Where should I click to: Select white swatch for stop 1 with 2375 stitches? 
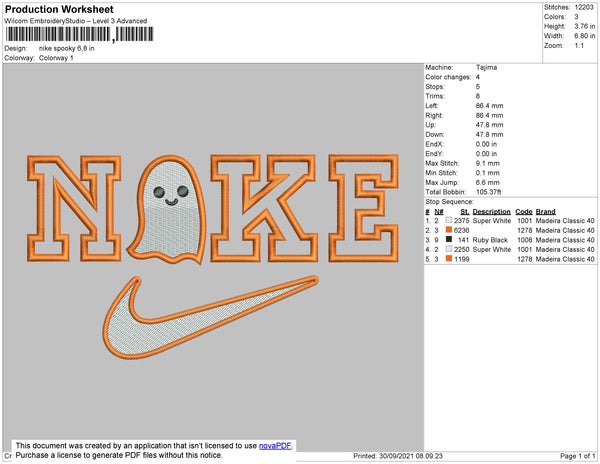[x=449, y=220]
